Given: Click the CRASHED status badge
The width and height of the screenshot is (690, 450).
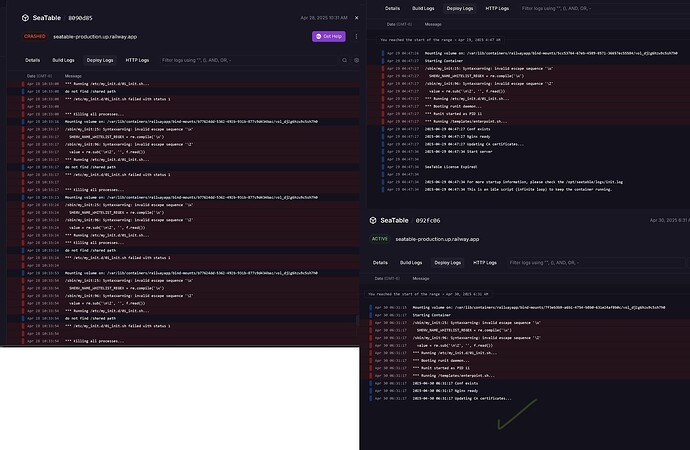Looking at the screenshot, I should (x=35, y=37).
